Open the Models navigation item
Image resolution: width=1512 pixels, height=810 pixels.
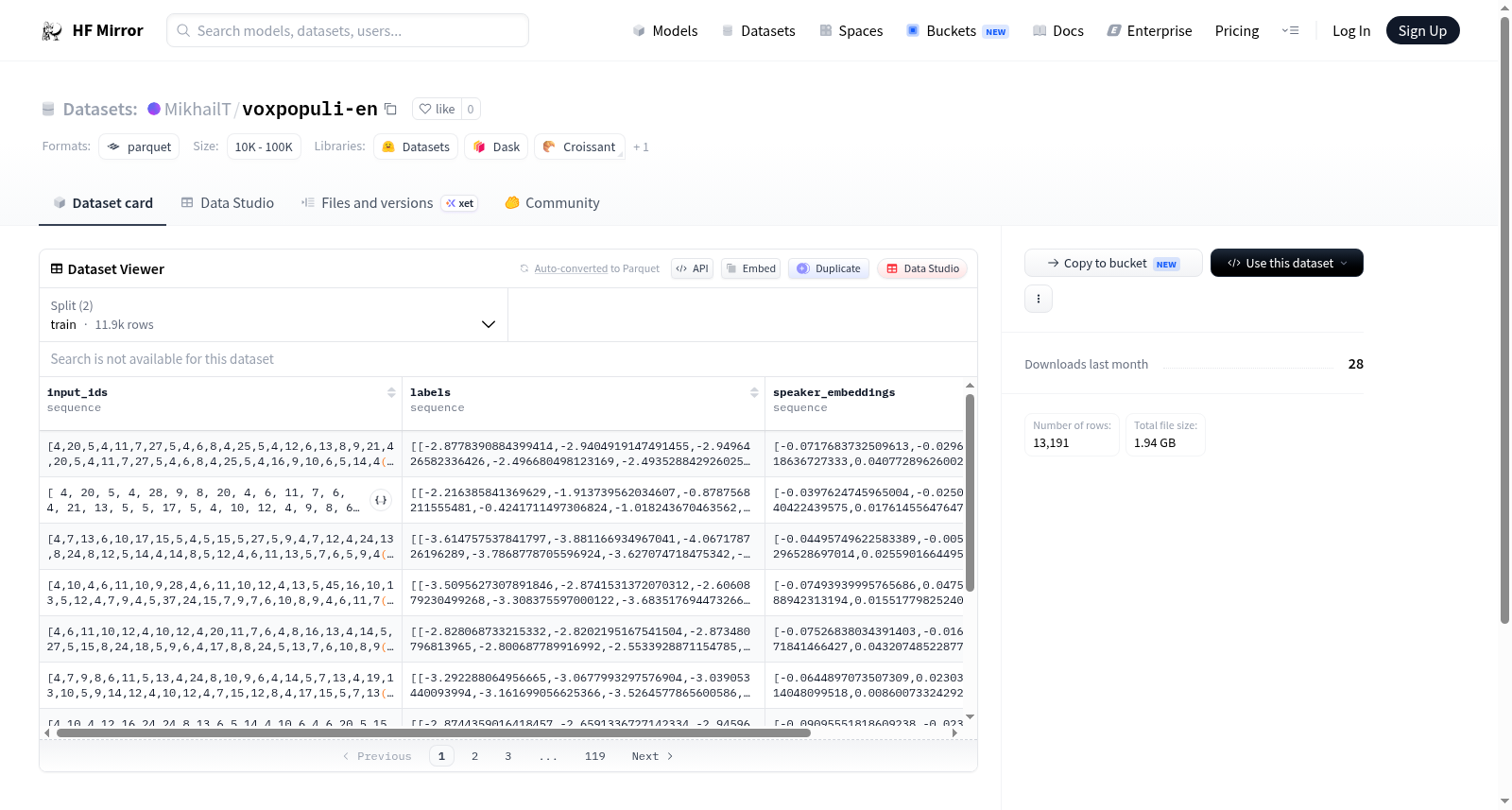(665, 31)
